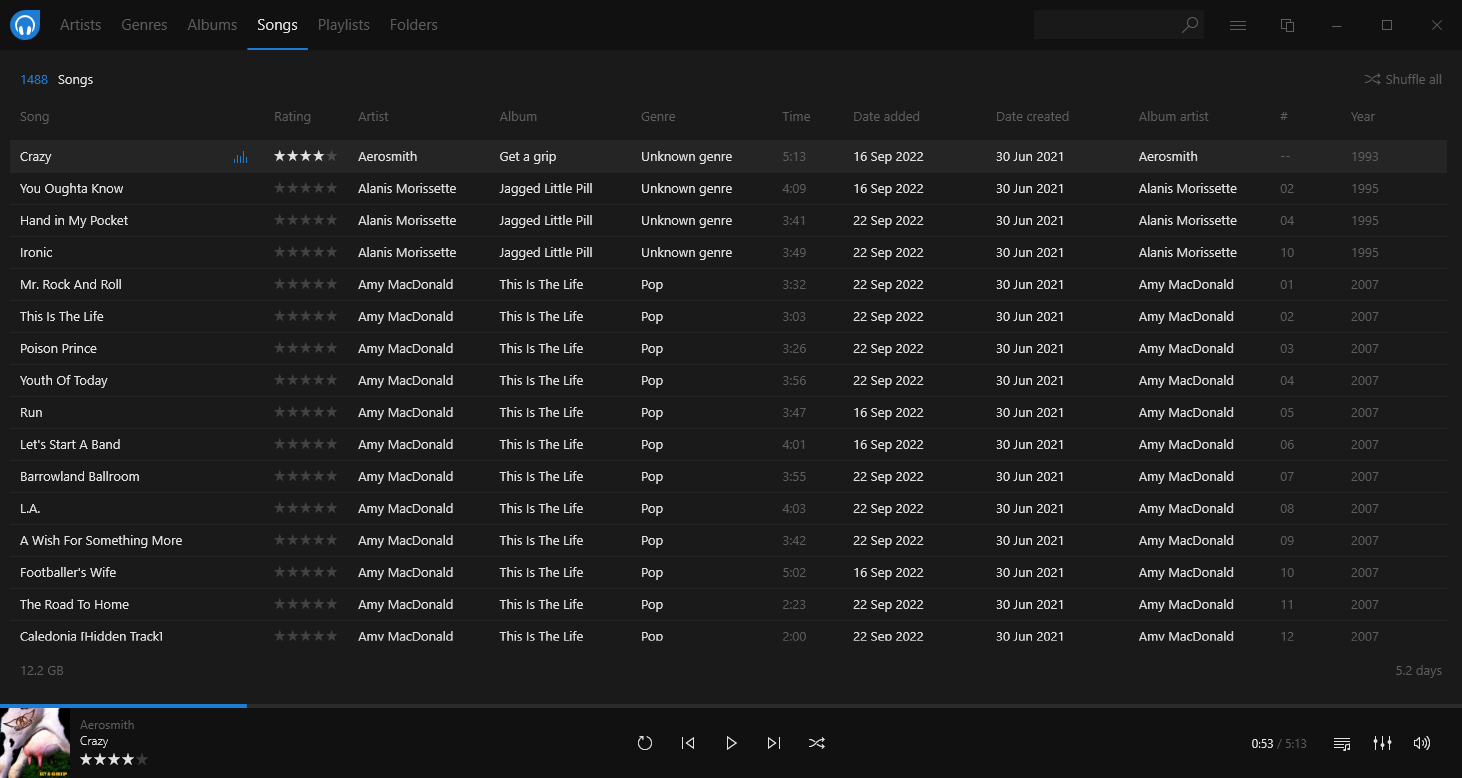Play the current track
The height and width of the screenshot is (778, 1462).
pos(731,743)
